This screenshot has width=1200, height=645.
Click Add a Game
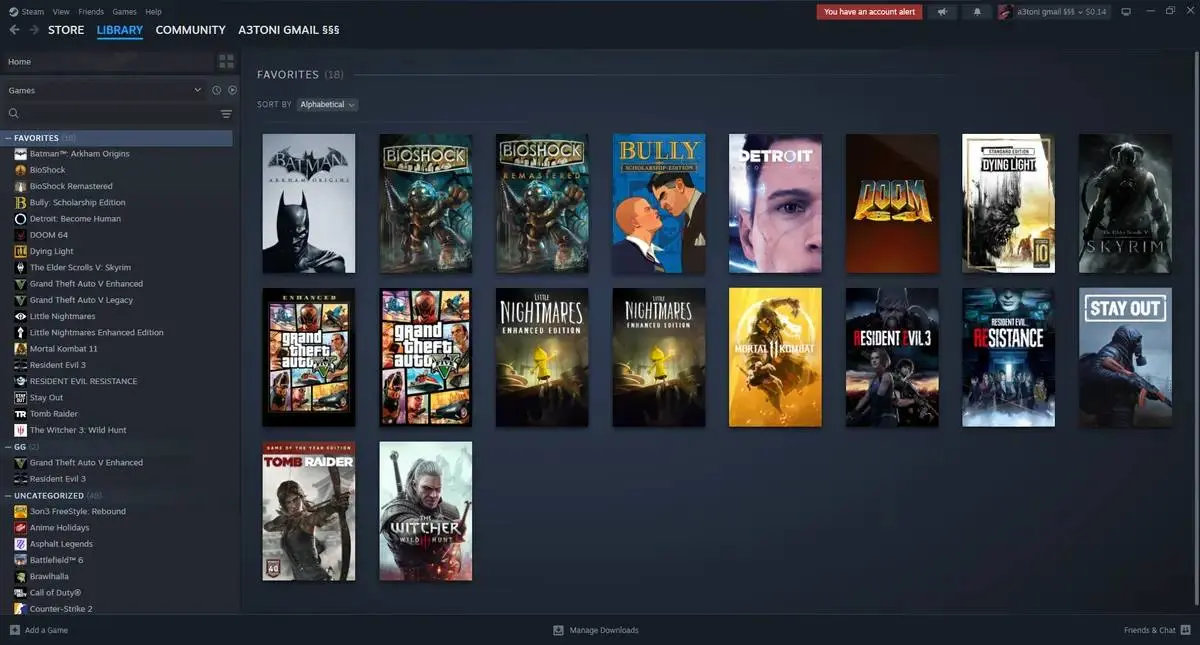(39, 630)
